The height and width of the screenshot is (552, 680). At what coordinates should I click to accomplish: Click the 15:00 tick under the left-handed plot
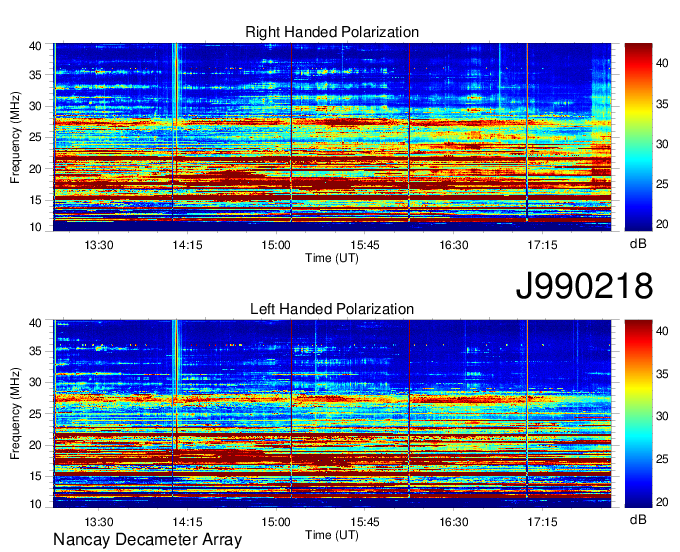tap(276, 521)
